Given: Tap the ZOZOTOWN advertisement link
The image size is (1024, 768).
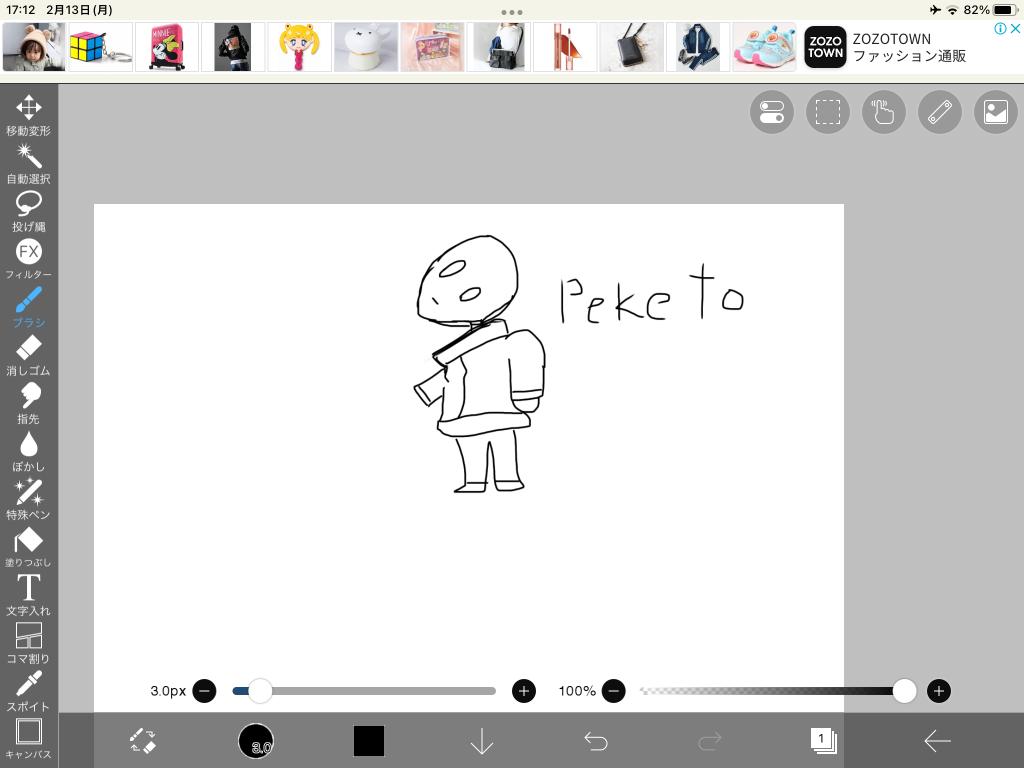Looking at the screenshot, I should 908,47.
